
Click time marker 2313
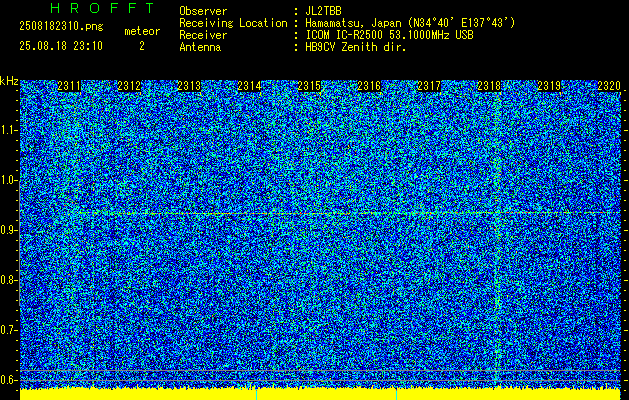189,86
